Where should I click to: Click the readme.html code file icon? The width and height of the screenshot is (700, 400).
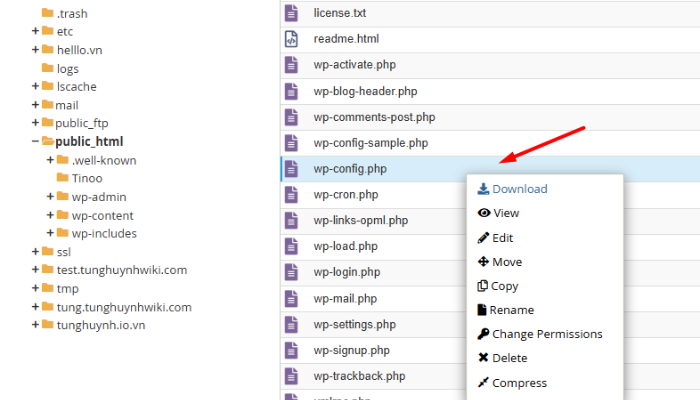(291, 39)
